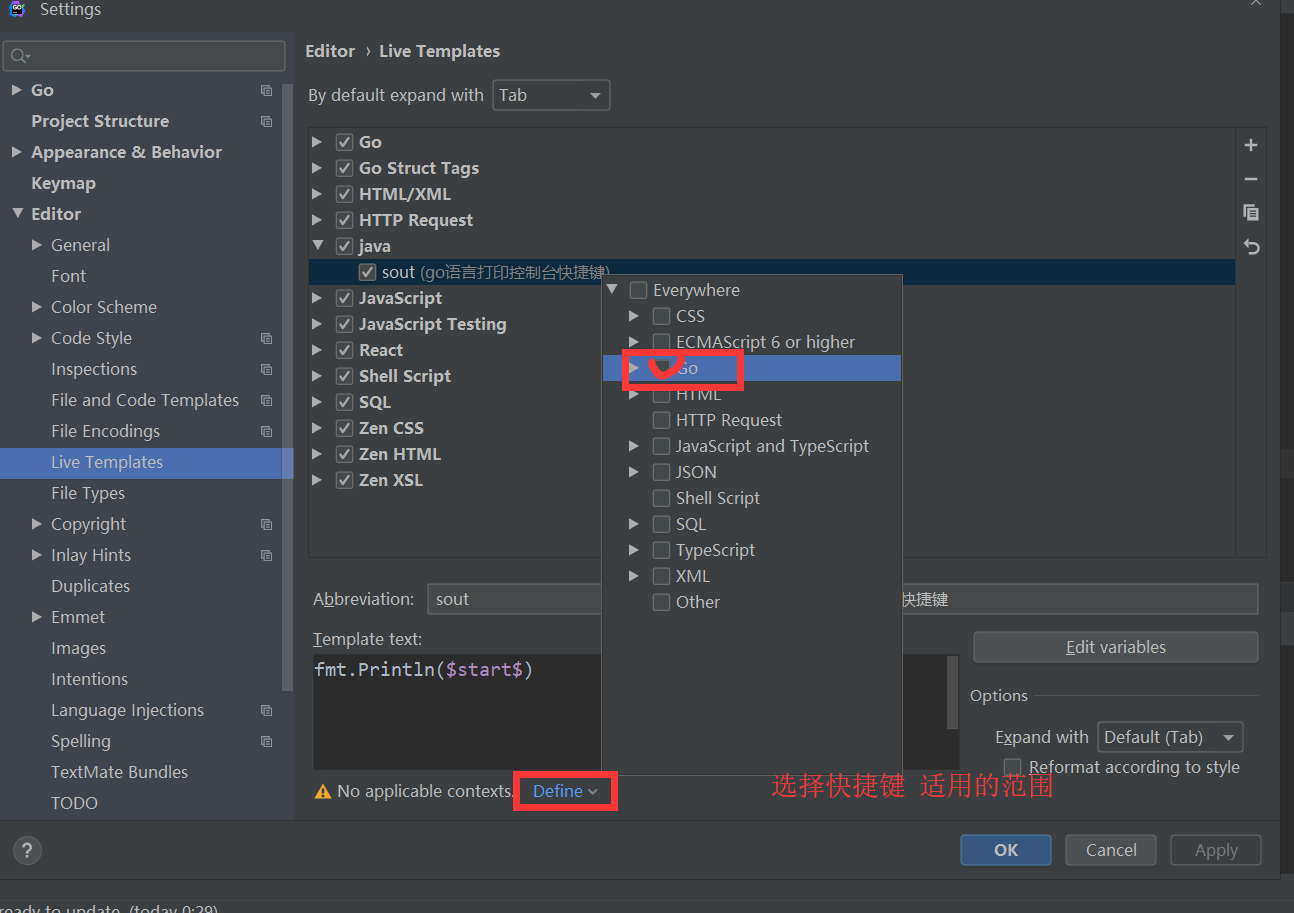Select the Other context entry
This screenshot has width=1294, height=913.
pyautogui.click(x=697, y=602)
